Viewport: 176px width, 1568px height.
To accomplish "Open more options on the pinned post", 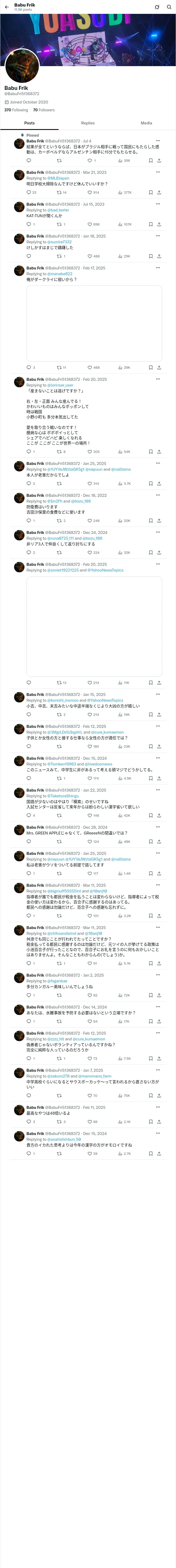I will (158, 141).
